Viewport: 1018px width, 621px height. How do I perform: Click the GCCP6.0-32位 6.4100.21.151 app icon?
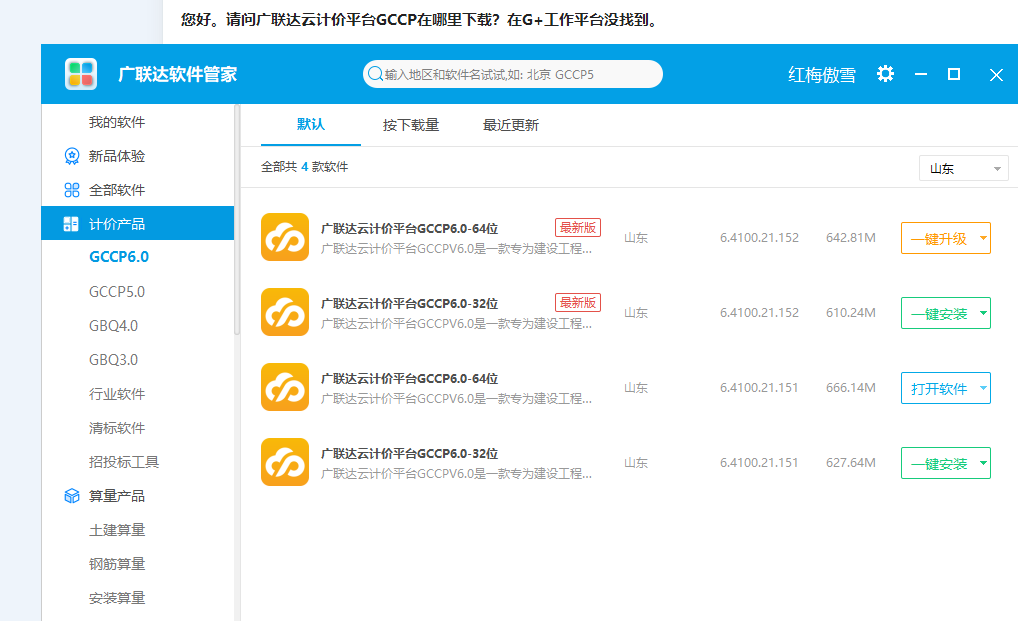(x=285, y=462)
